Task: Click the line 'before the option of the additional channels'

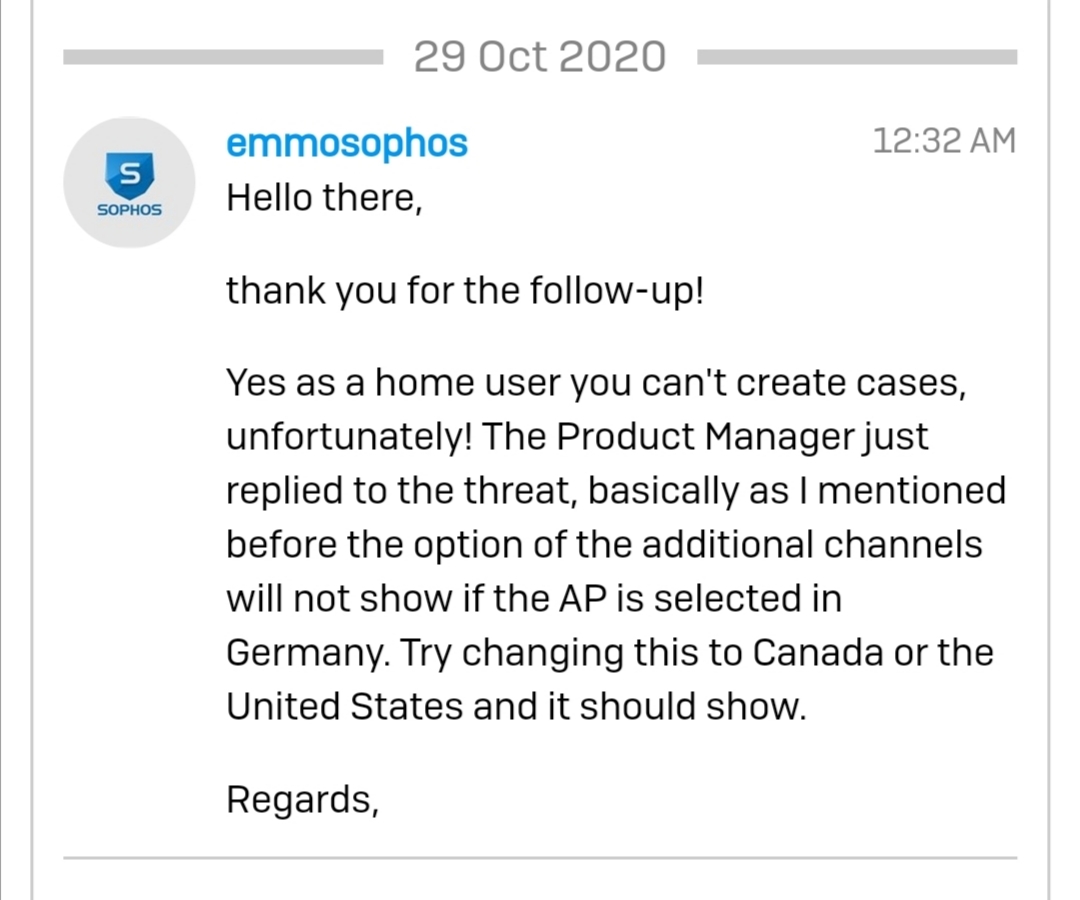Action: (604, 545)
